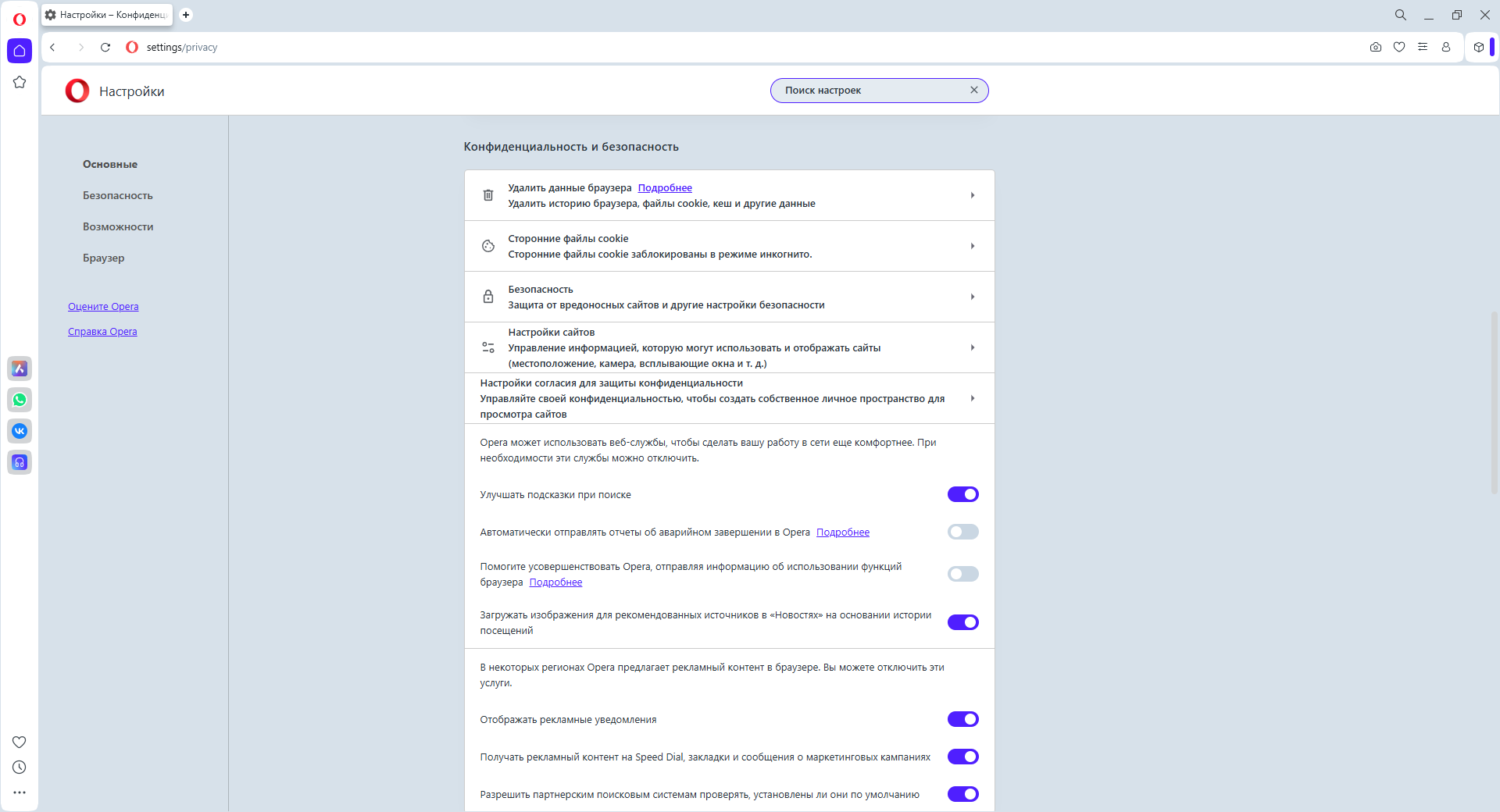This screenshot has height=812, width=1500.
Task: Go to the Start Page home icon
Action: pos(20,51)
